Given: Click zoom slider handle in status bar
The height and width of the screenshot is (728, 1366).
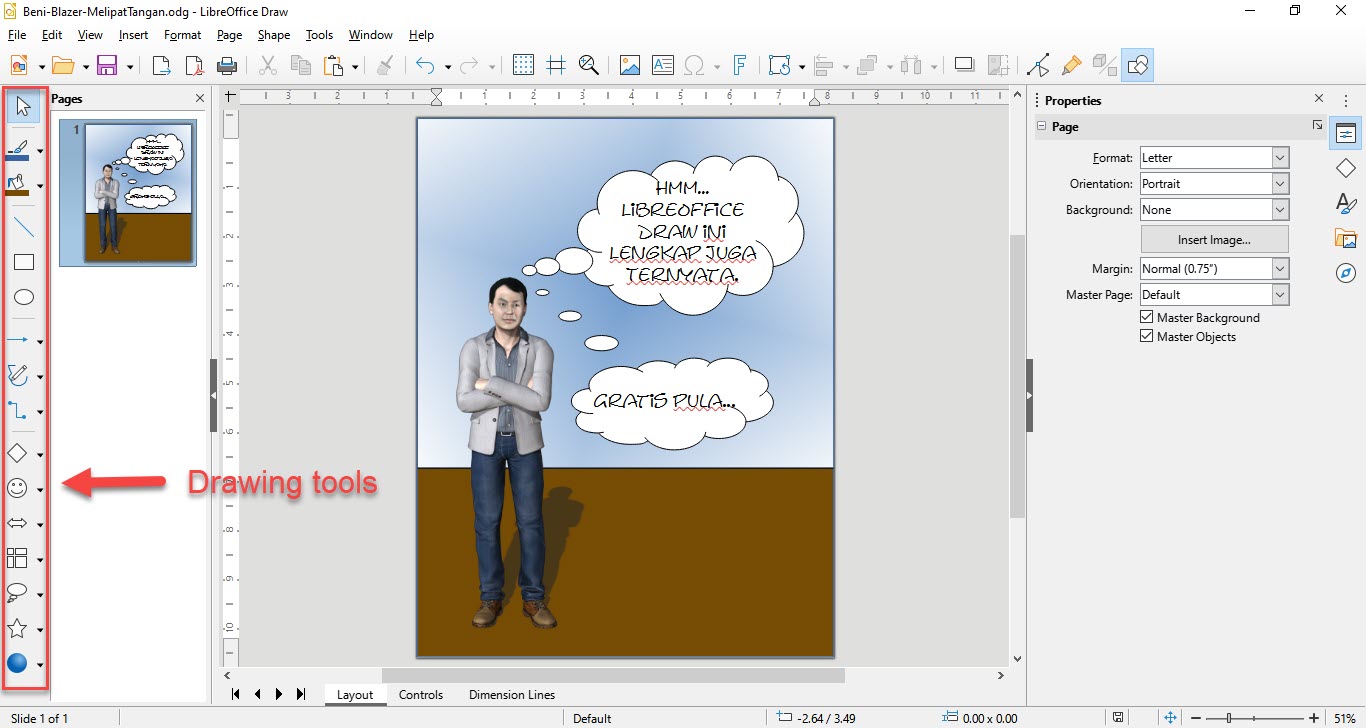Looking at the screenshot, I should pos(1229,718).
